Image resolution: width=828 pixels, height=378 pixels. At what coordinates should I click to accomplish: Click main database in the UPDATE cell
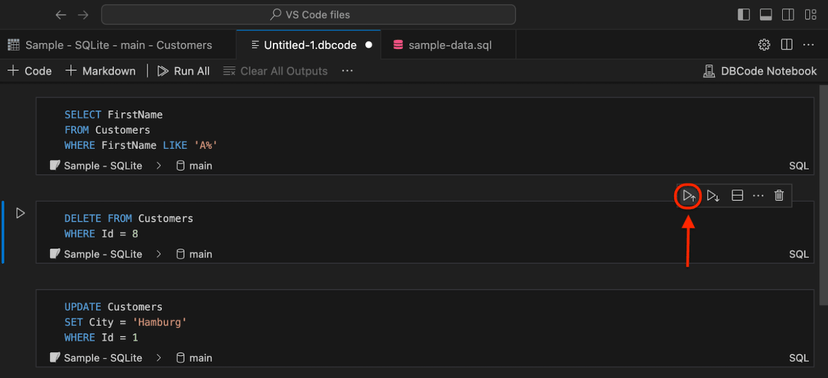pyautogui.click(x=194, y=358)
